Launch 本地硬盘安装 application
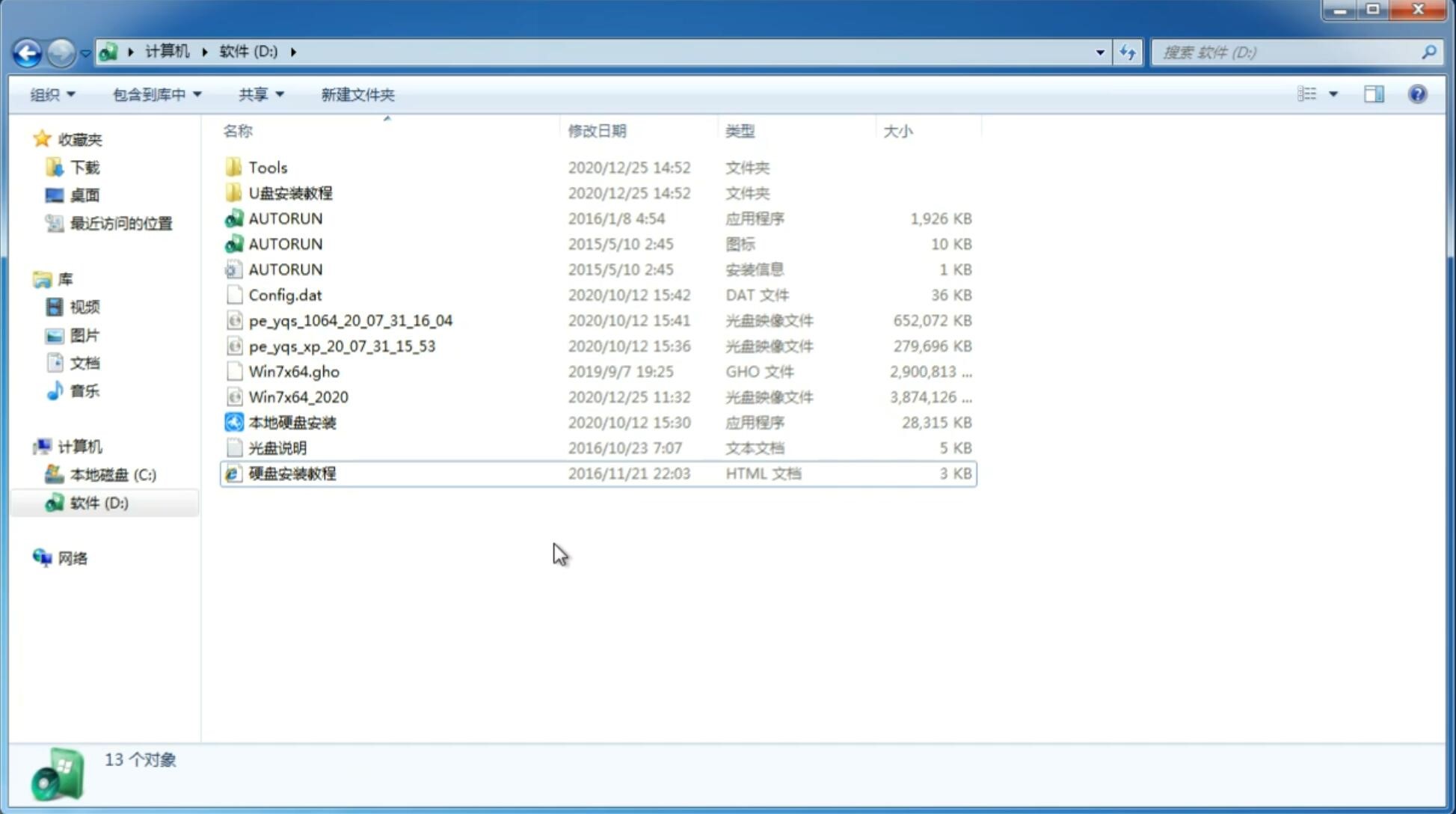This screenshot has height=814, width=1456. [x=292, y=422]
